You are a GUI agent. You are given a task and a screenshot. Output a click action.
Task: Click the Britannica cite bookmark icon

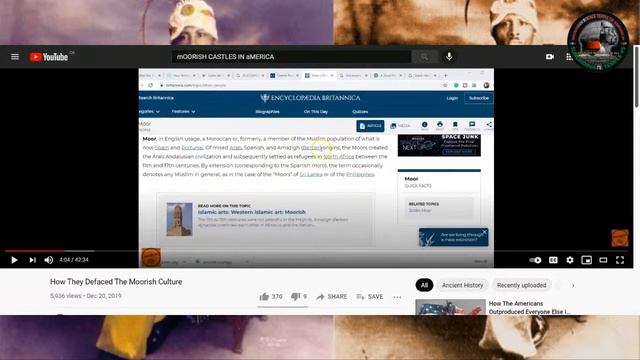[455, 126]
